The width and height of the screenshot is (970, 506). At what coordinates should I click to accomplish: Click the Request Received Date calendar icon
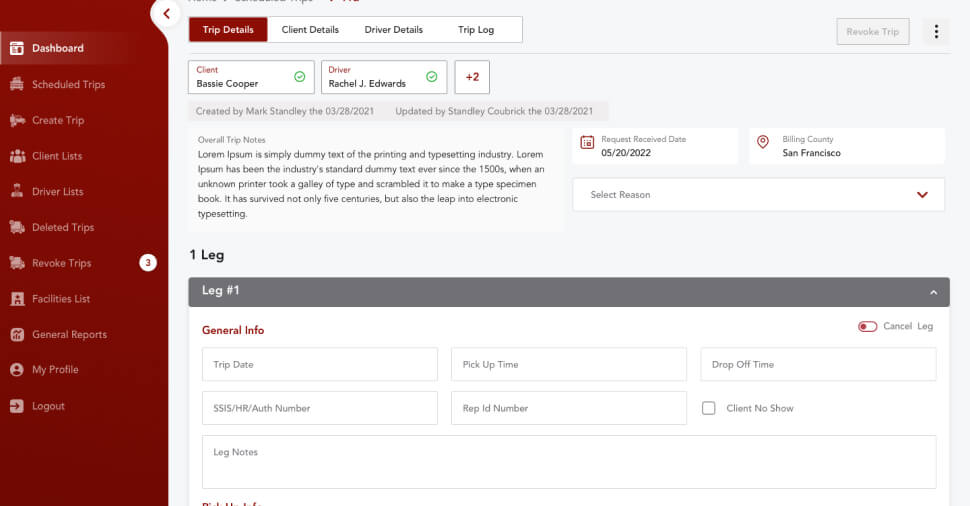coord(588,143)
